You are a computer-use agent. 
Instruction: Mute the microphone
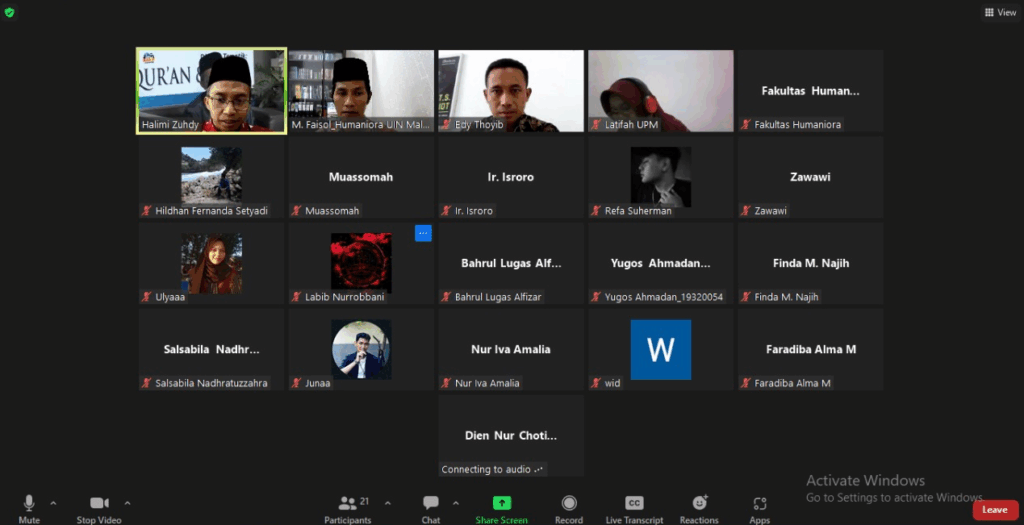tap(29, 503)
